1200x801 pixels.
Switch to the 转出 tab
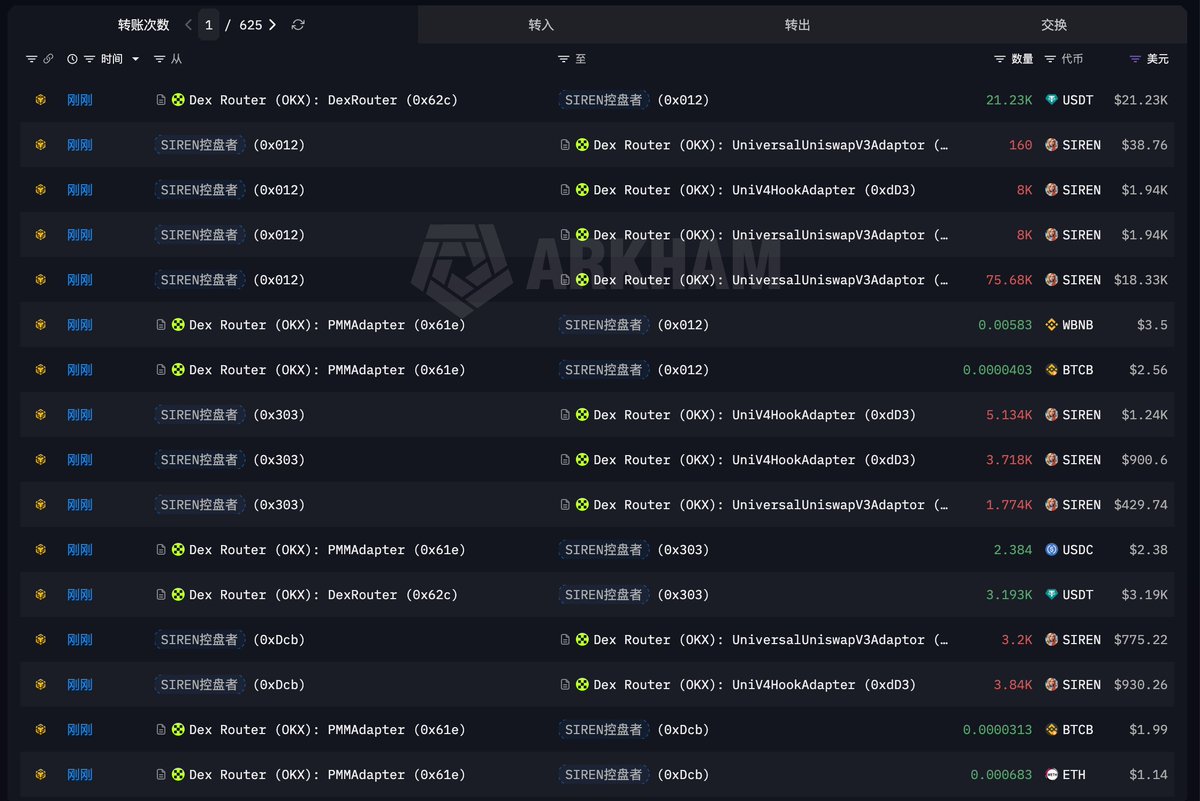[x=797, y=25]
